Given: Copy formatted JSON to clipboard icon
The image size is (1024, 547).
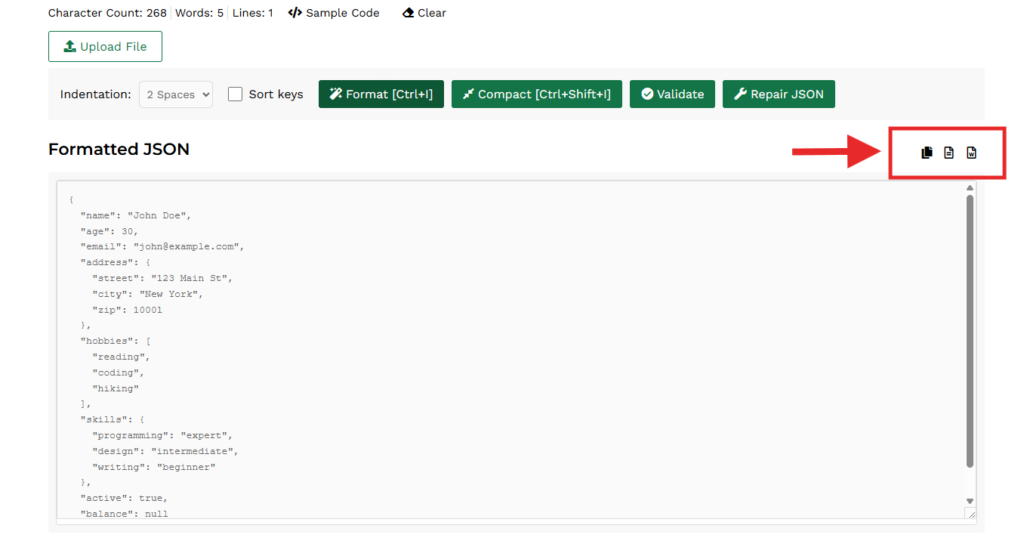Looking at the screenshot, I should click(927, 153).
